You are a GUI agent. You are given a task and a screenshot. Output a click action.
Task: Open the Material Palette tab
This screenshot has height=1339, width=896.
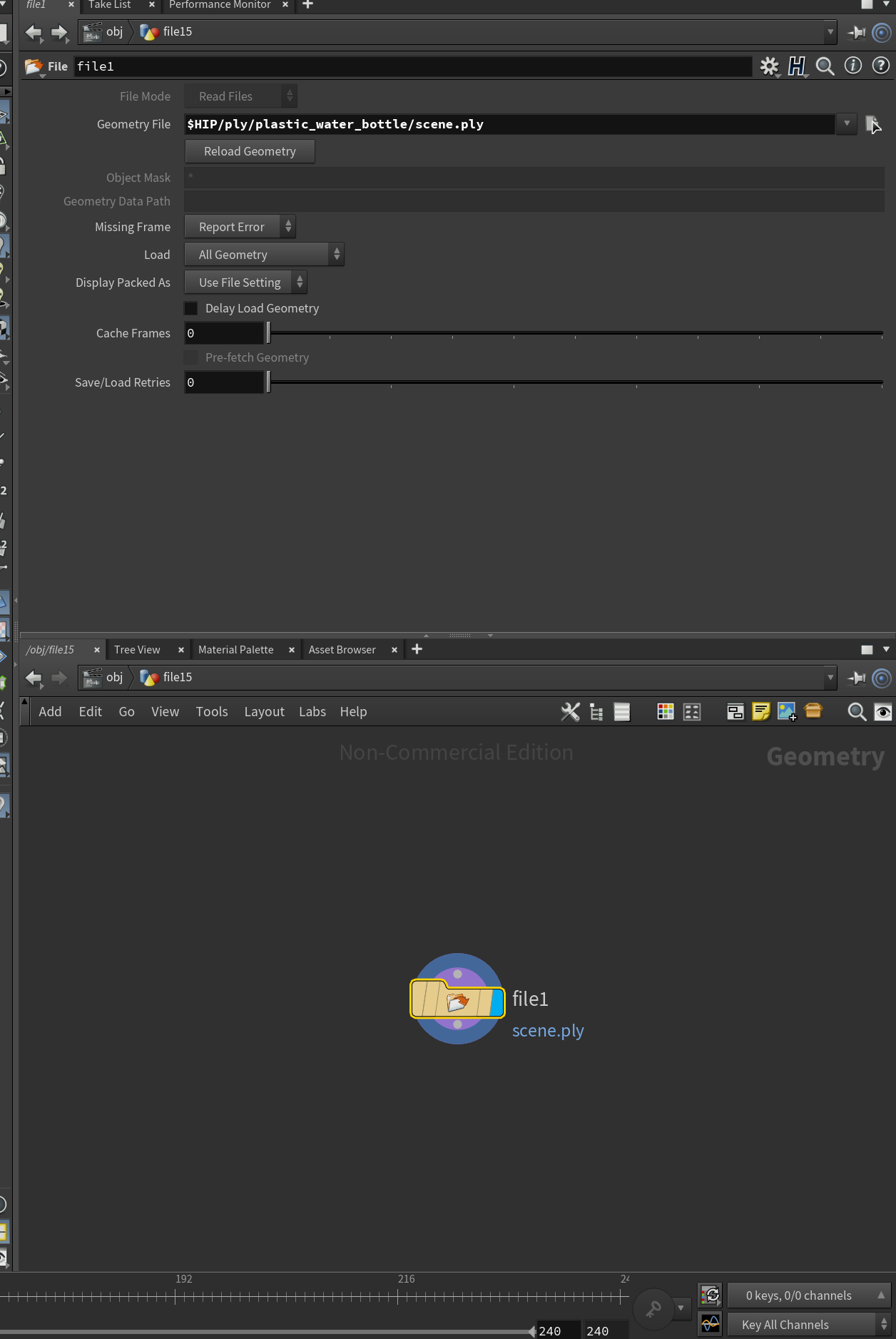[x=236, y=650]
